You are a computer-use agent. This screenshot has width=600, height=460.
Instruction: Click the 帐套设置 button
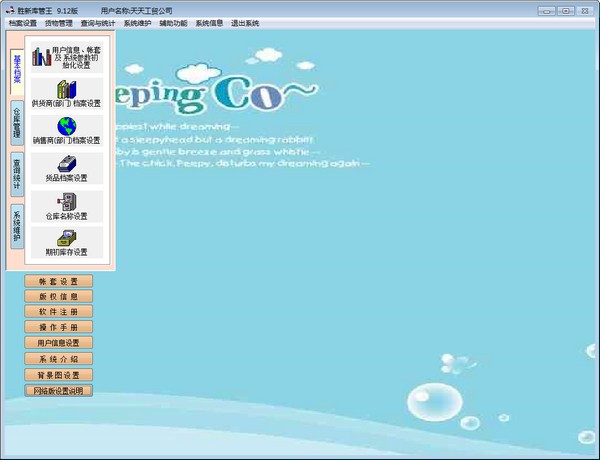58,282
